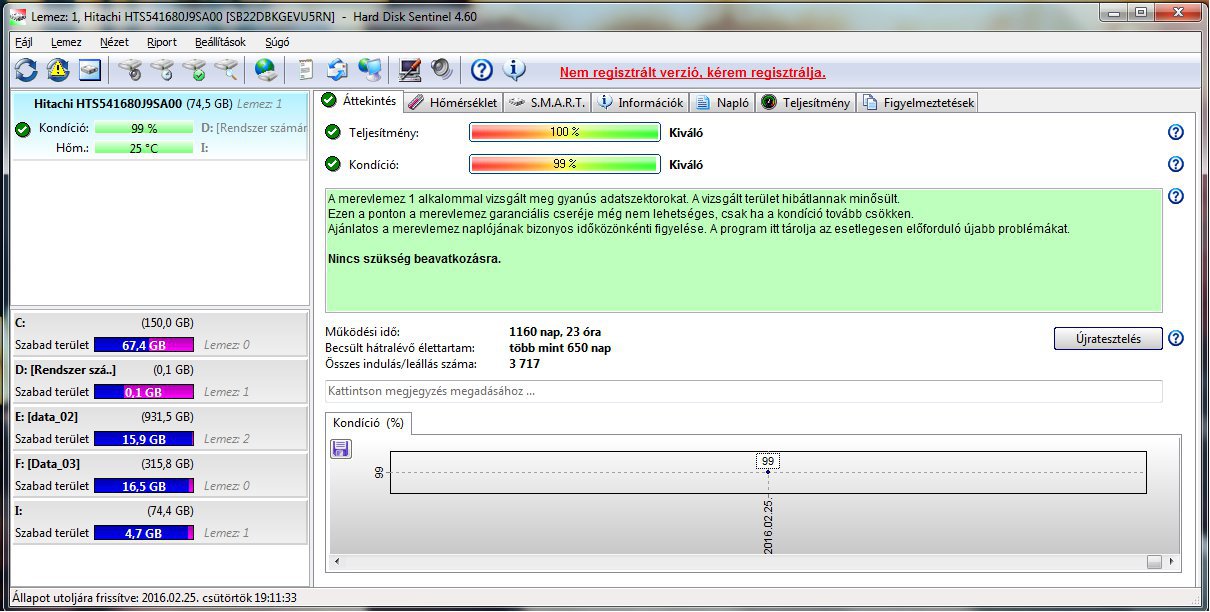Select the Kondíció (%) chart tab
Viewport: 1210px width, 612px height.
(x=369, y=423)
